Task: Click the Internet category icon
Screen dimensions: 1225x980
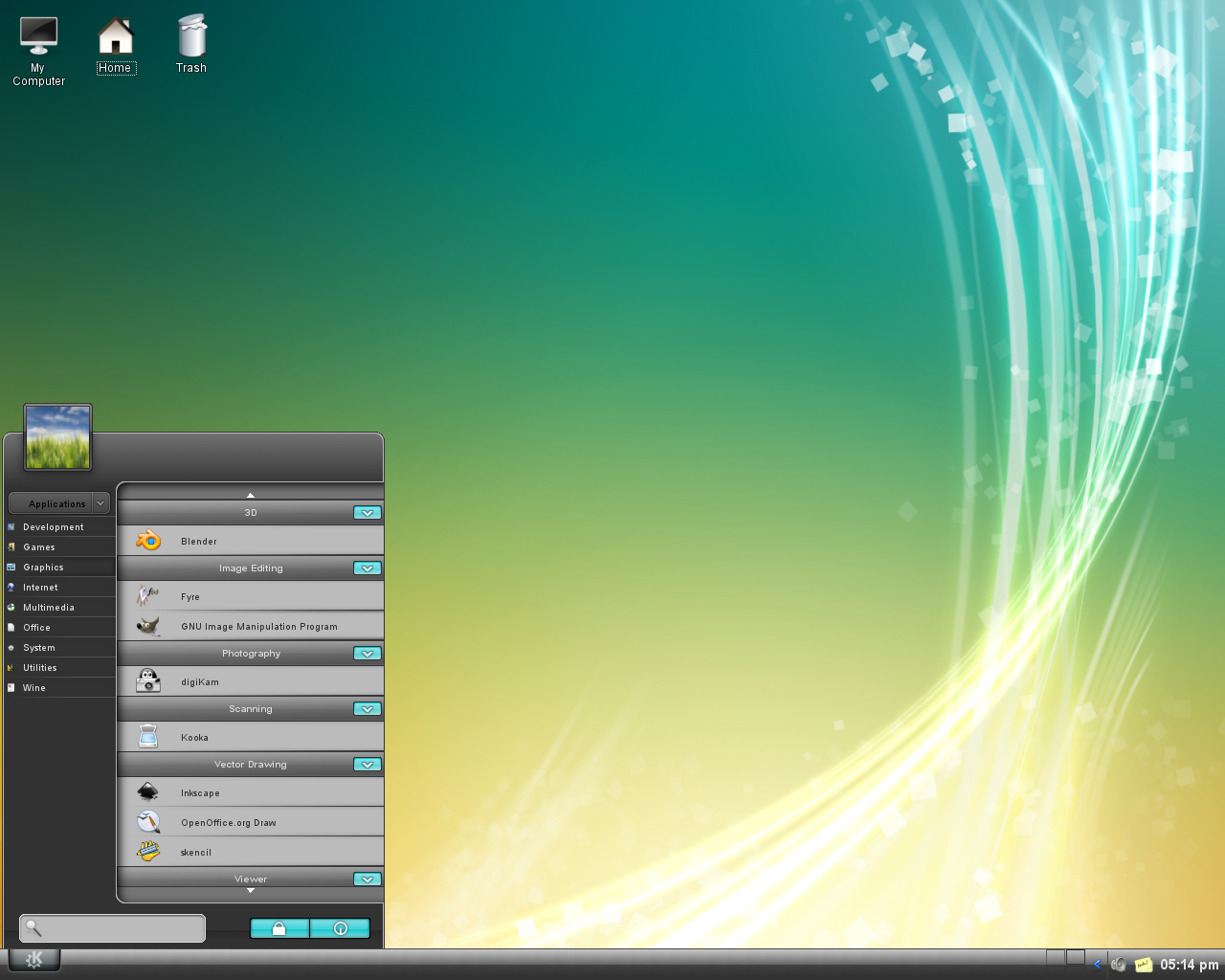Action: (x=11, y=588)
